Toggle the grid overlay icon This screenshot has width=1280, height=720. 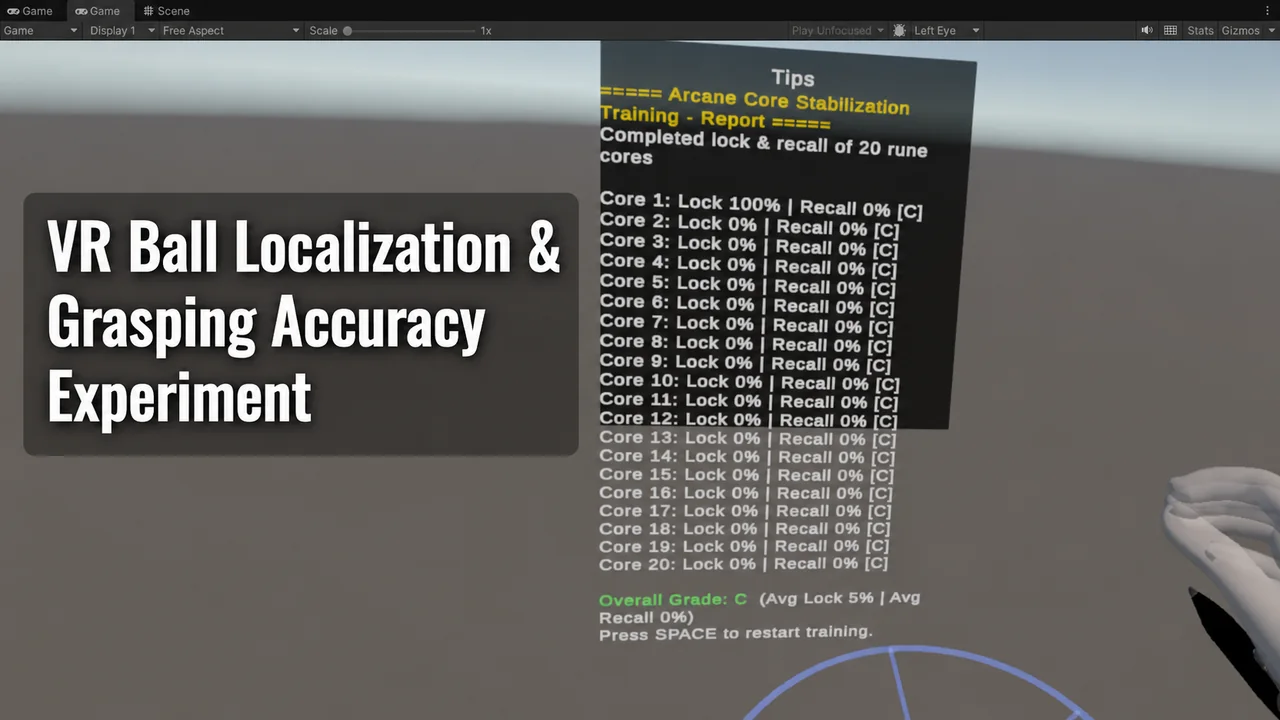(x=1170, y=31)
